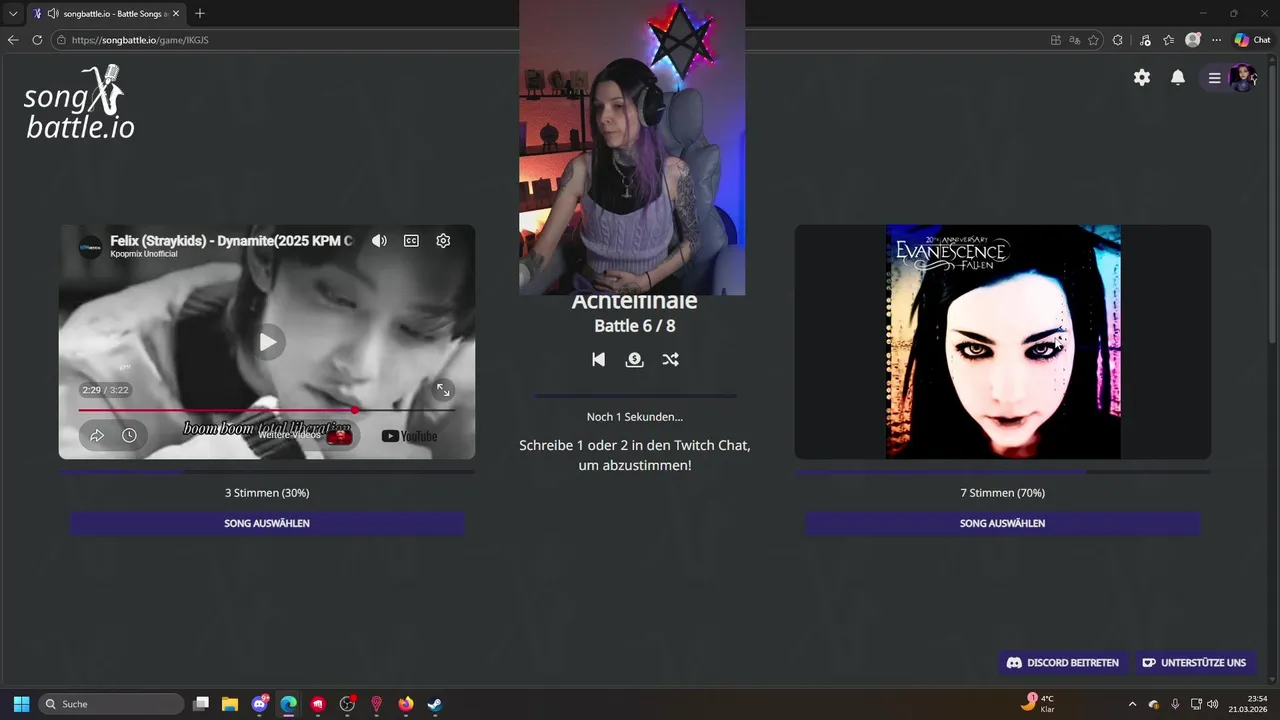This screenshot has width=1280, height=720.
Task: Open the video on YouTube via logo
Action: coord(410,436)
